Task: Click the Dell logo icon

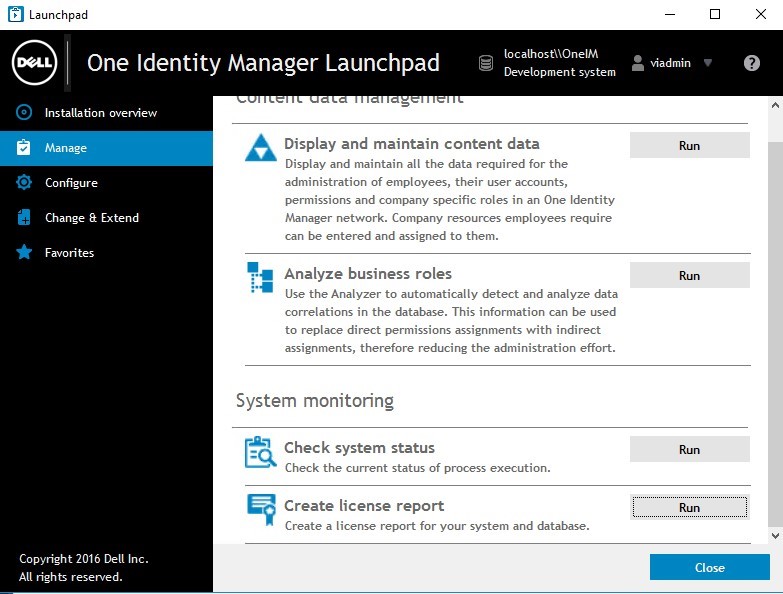Action: tap(34, 63)
